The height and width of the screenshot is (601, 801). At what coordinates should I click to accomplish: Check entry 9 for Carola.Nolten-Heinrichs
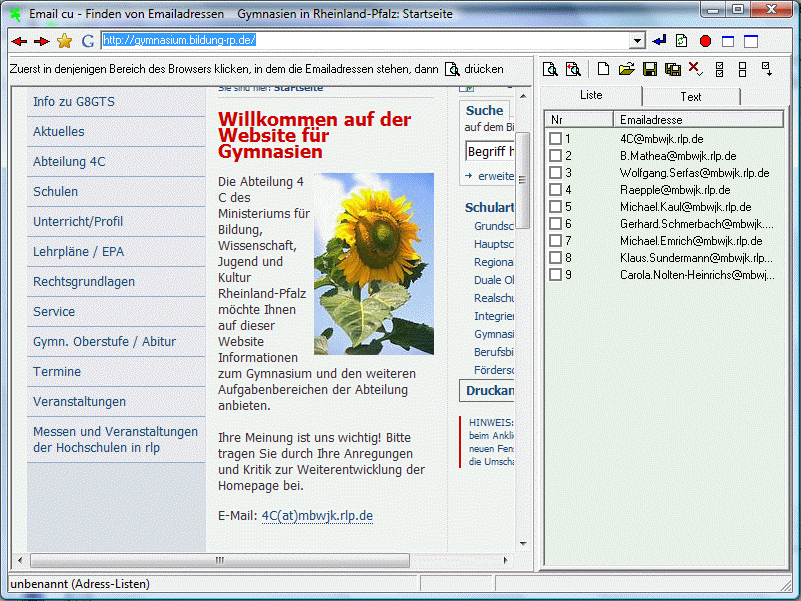(557, 275)
